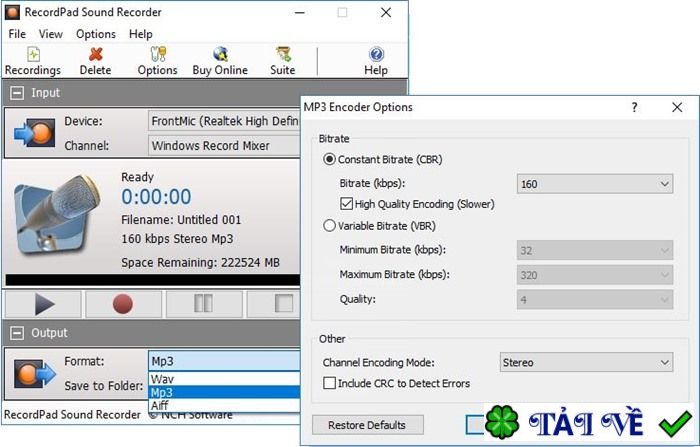Click the Space Remaining: 222524 MB text
Image resolution: width=700 pixels, height=447 pixels.
click(200, 263)
